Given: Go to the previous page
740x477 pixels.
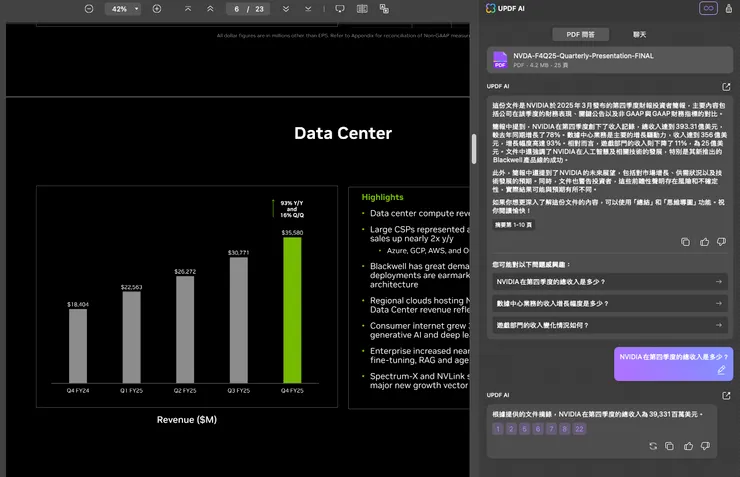Looking at the screenshot, I should 210,9.
